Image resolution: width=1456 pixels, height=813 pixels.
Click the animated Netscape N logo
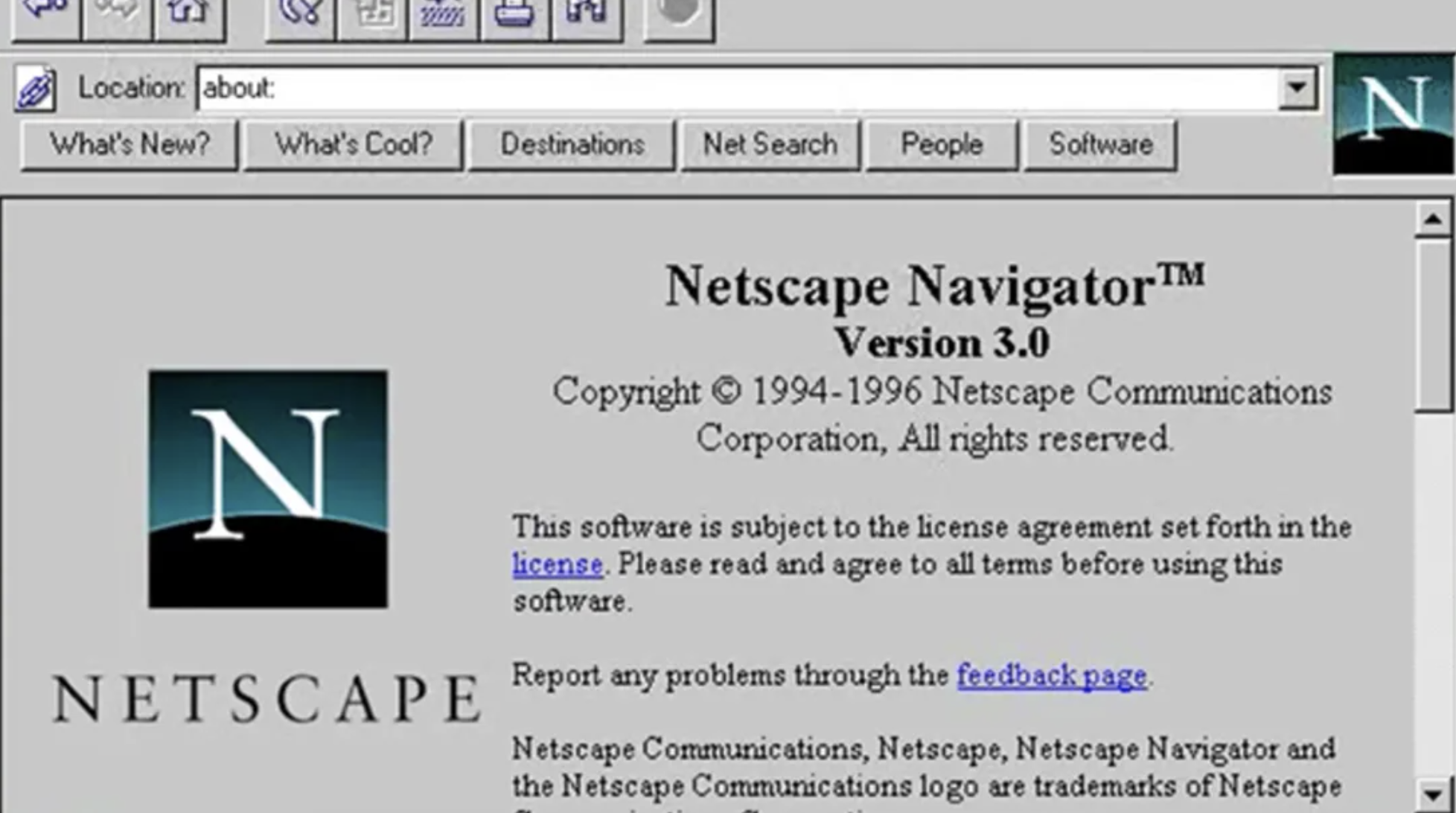coord(1393,114)
